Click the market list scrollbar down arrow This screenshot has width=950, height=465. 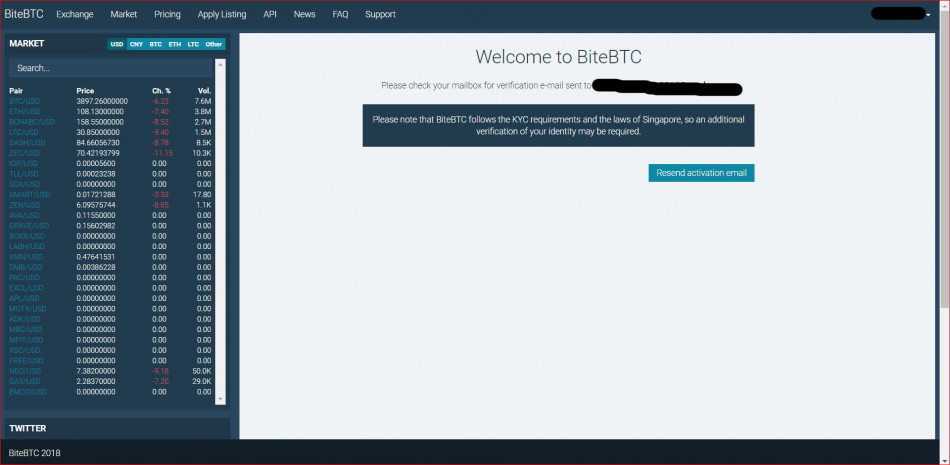220,399
